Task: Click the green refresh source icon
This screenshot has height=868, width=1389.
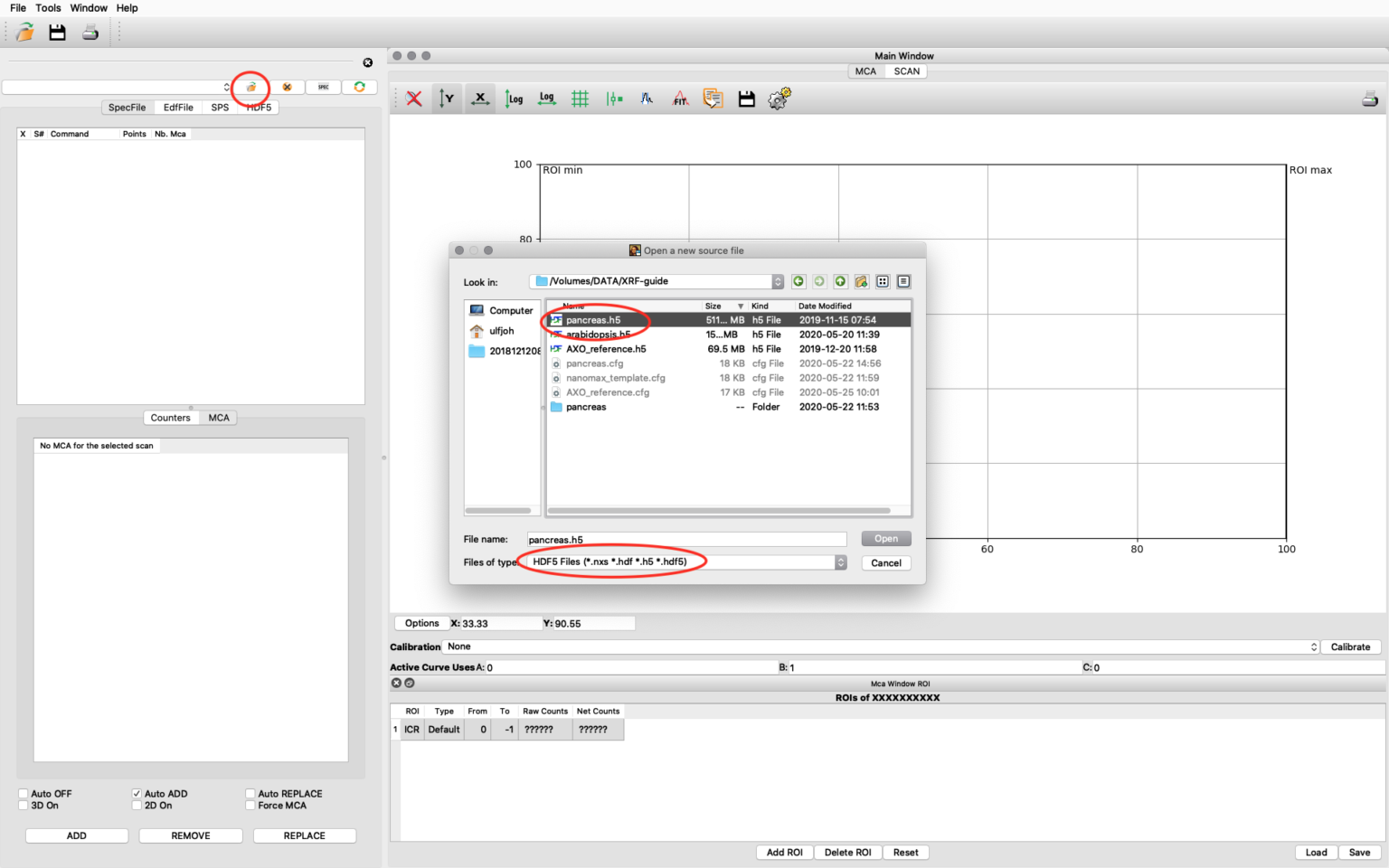Action: [x=359, y=87]
